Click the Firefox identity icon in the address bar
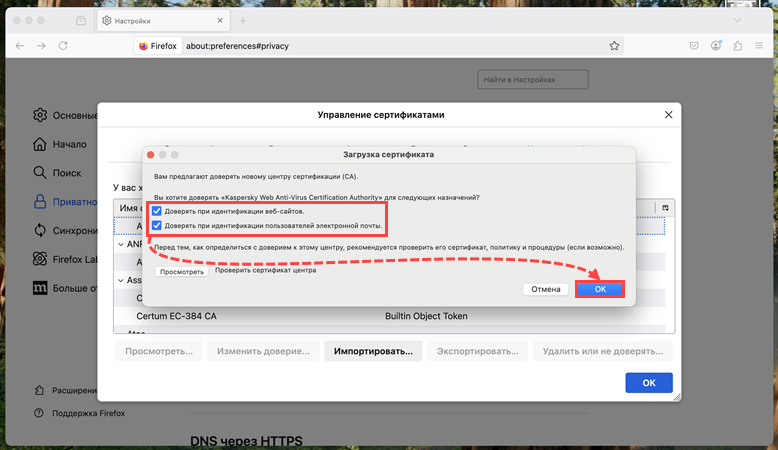The height and width of the screenshot is (450, 778). (158, 46)
